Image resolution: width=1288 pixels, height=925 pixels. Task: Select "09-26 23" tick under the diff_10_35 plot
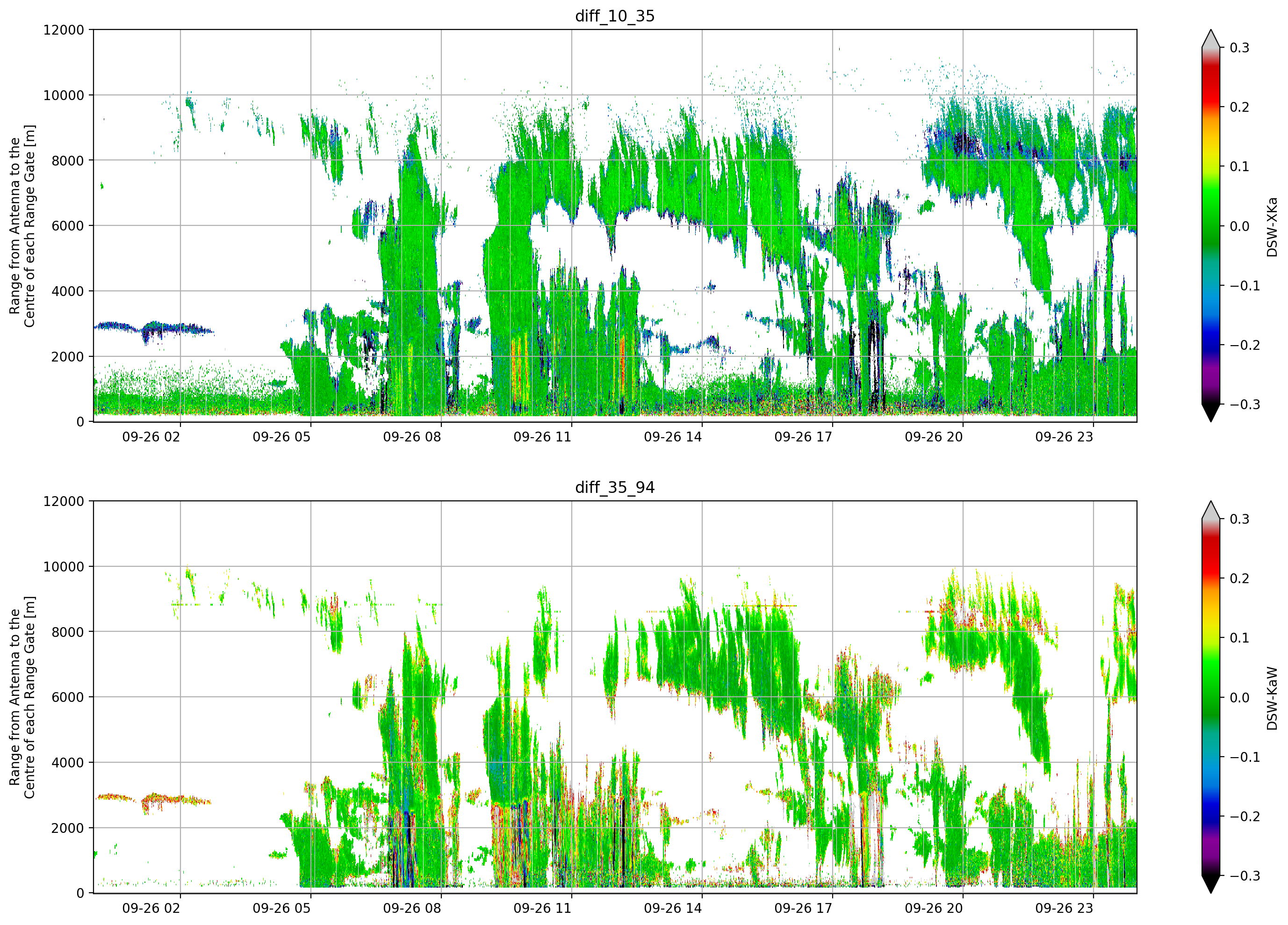coord(1064,437)
